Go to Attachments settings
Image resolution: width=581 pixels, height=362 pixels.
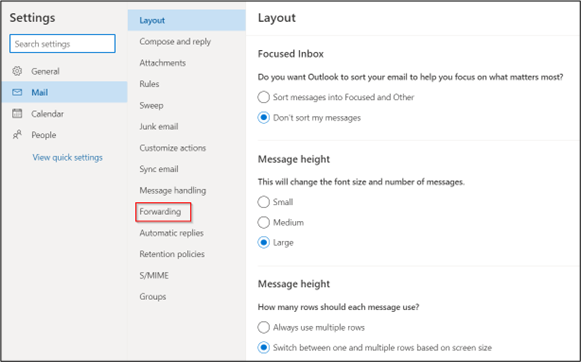(x=163, y=63)
